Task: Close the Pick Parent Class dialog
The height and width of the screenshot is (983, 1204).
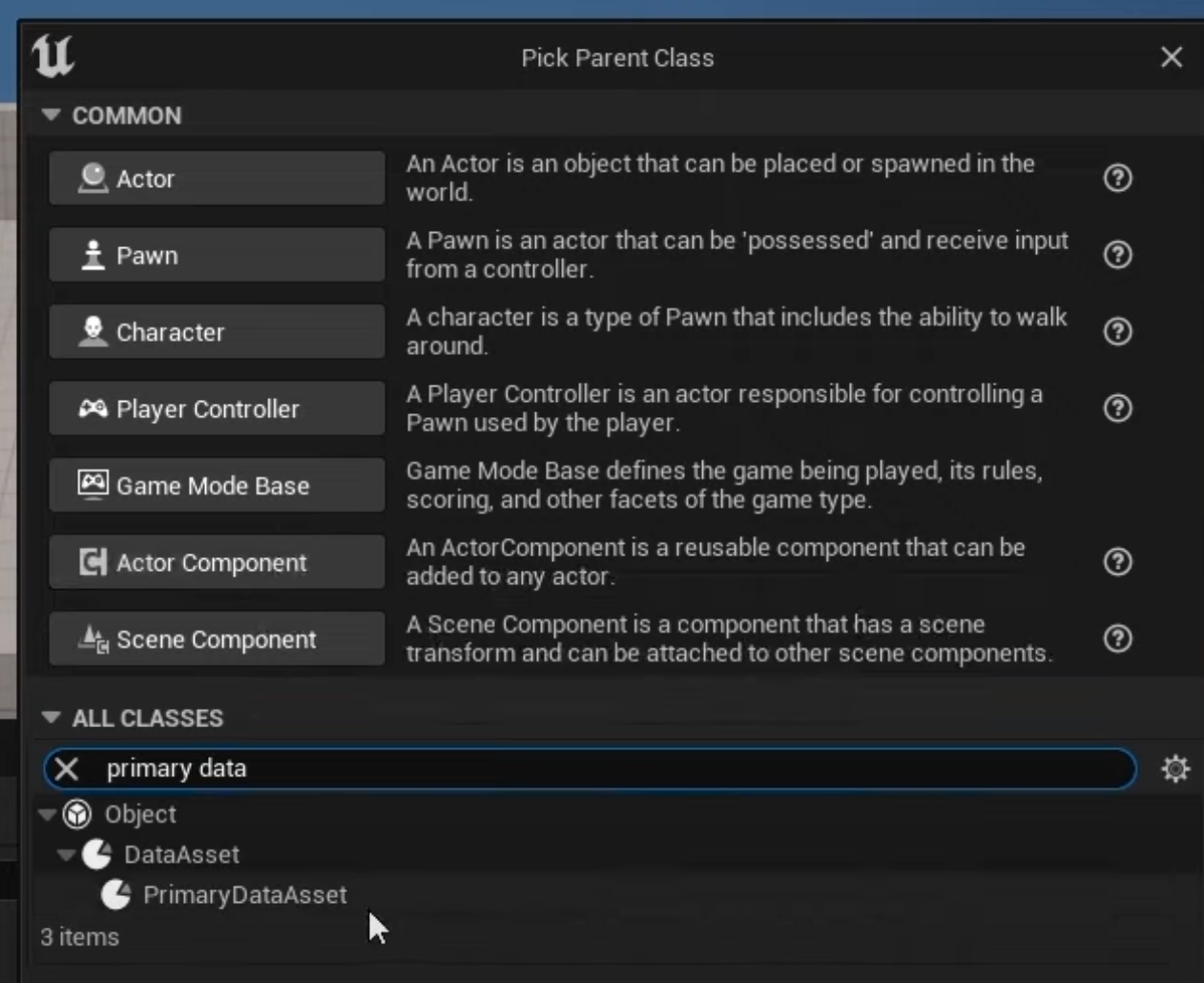Action: pyautogui.click(x=1172, y=57)
